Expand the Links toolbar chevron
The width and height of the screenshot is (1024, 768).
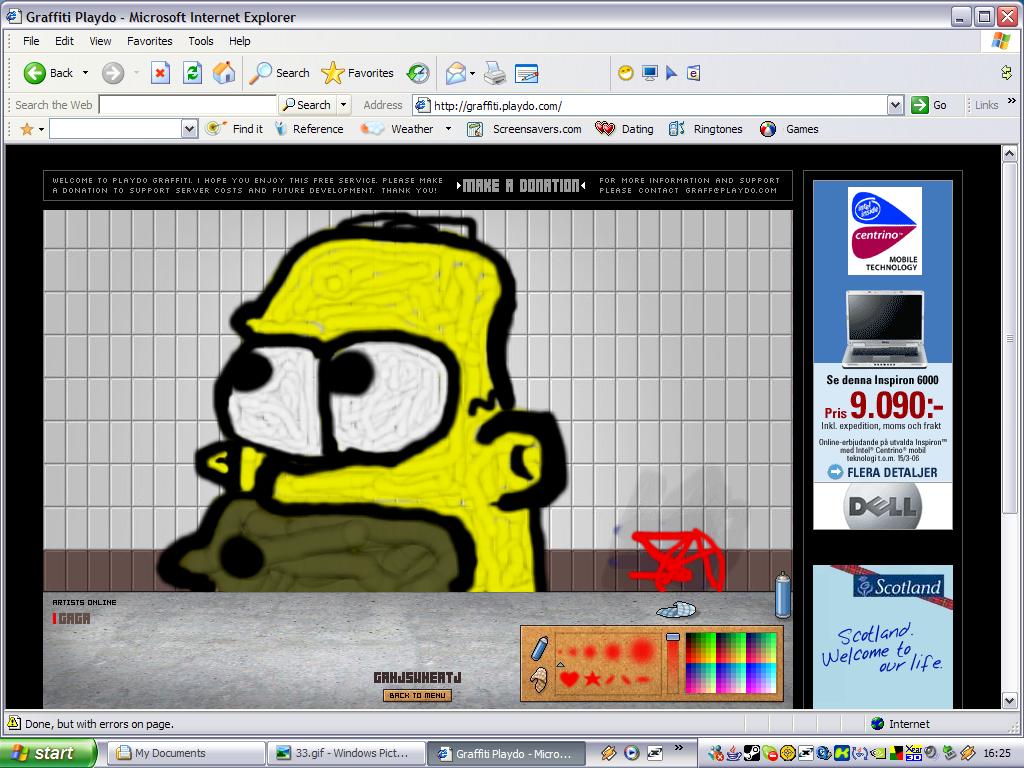coord(1012,101)
